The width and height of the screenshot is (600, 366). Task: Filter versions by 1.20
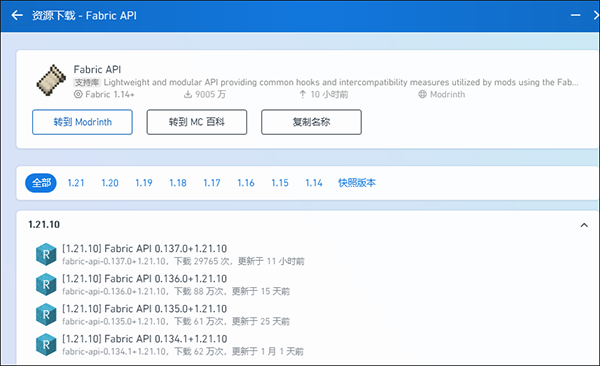110,183
